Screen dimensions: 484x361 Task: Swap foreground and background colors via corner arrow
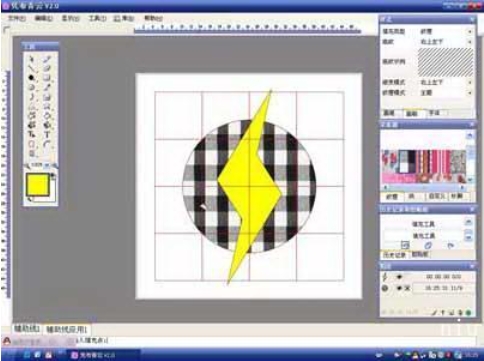(53, 175)
